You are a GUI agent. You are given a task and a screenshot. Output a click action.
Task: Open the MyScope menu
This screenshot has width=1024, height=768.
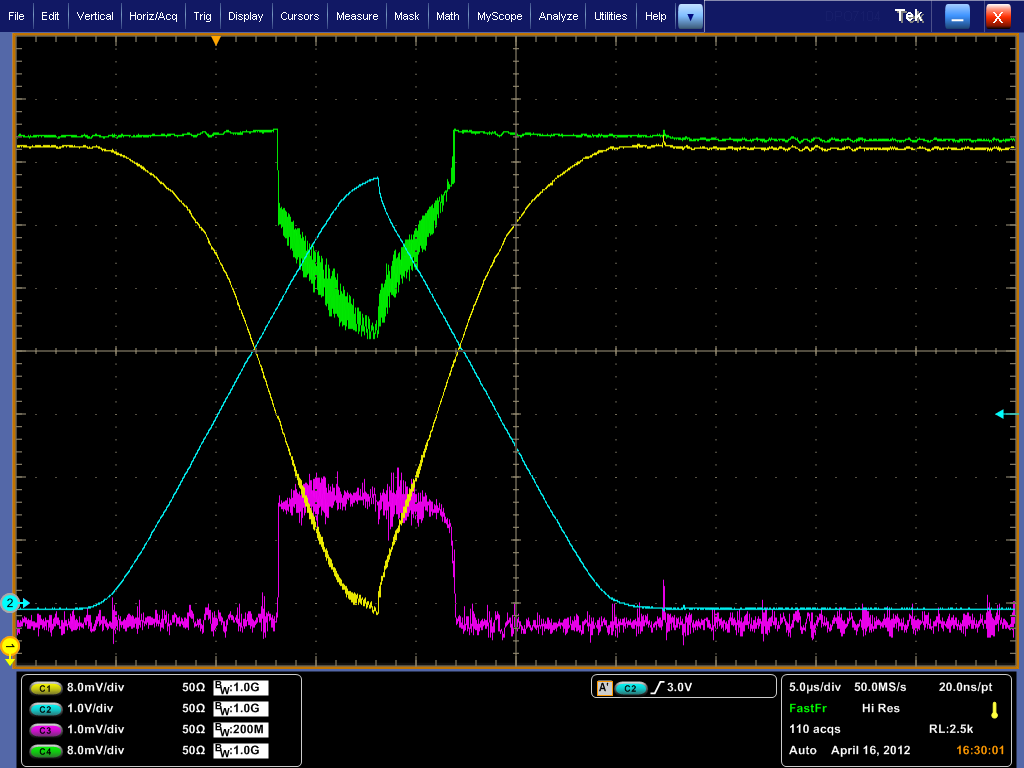pyautogui.click(x=499, y=16)
